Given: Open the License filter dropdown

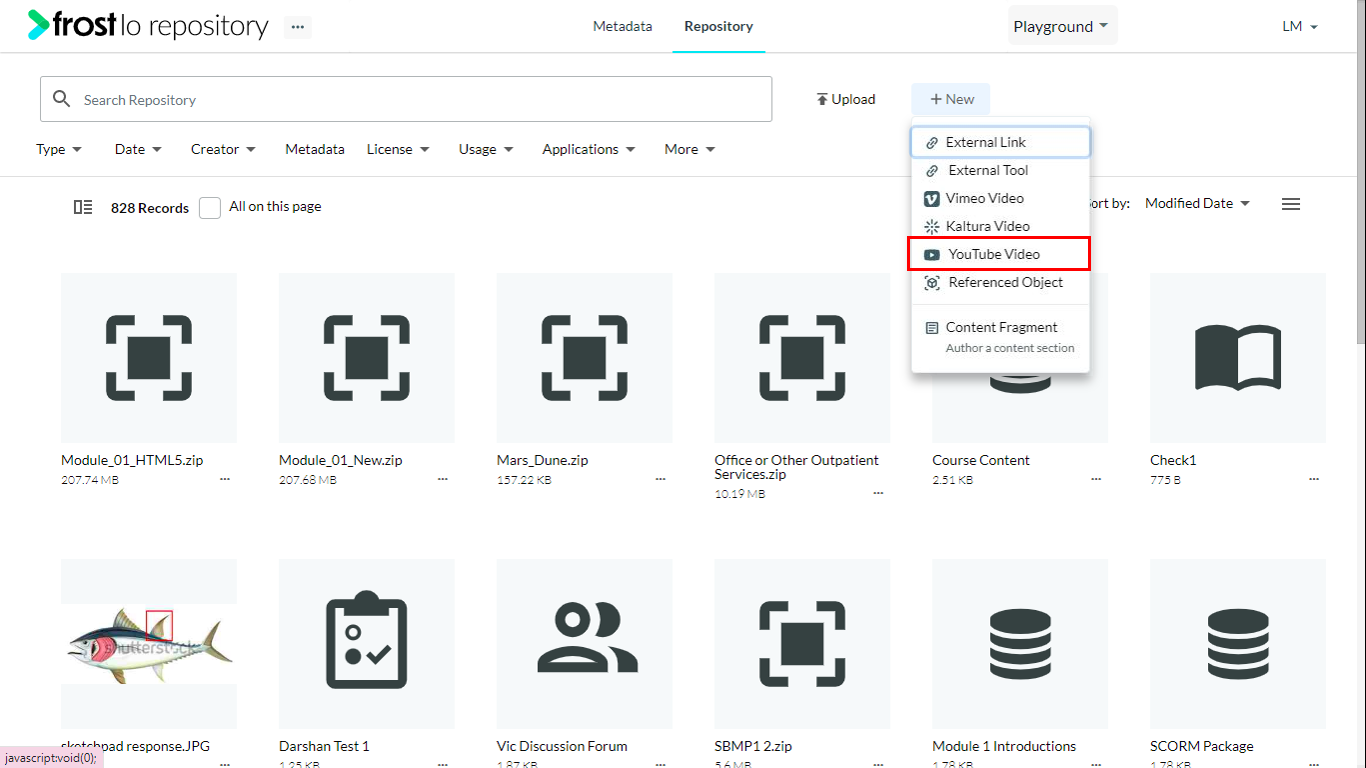Looking at the screenshot, I should pos(398,149).
